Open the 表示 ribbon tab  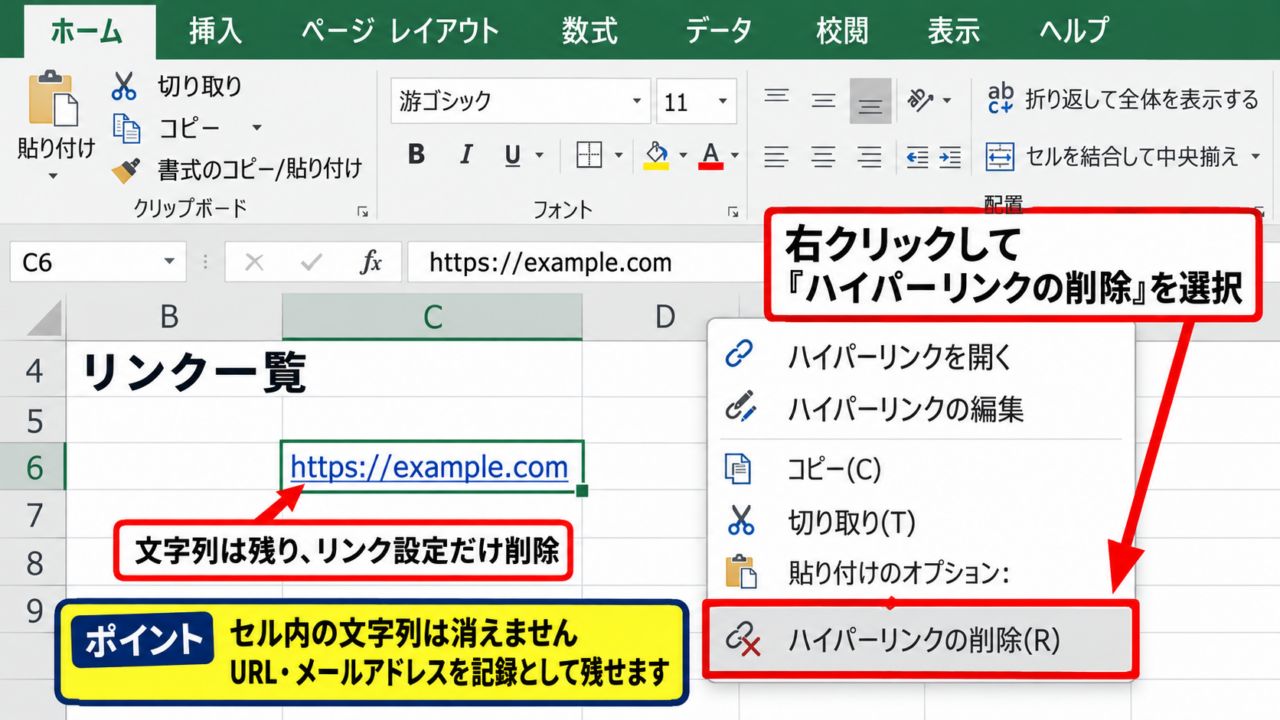(953, 30)
